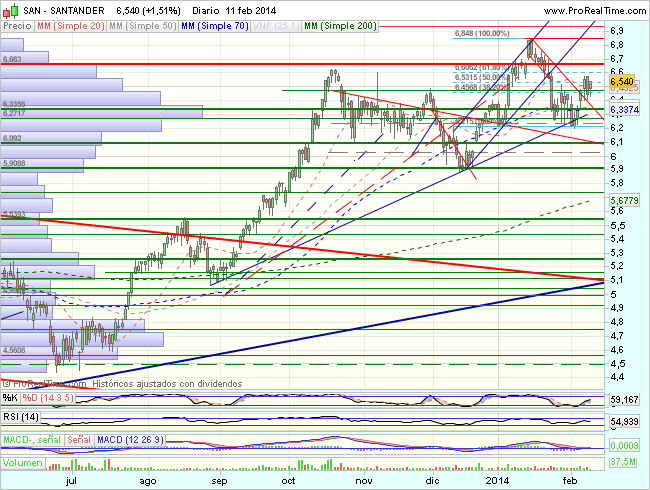Click the candlestick chart icon beside SAN
Viewport: 650px width, 490px height.
(x=11, y=11)
